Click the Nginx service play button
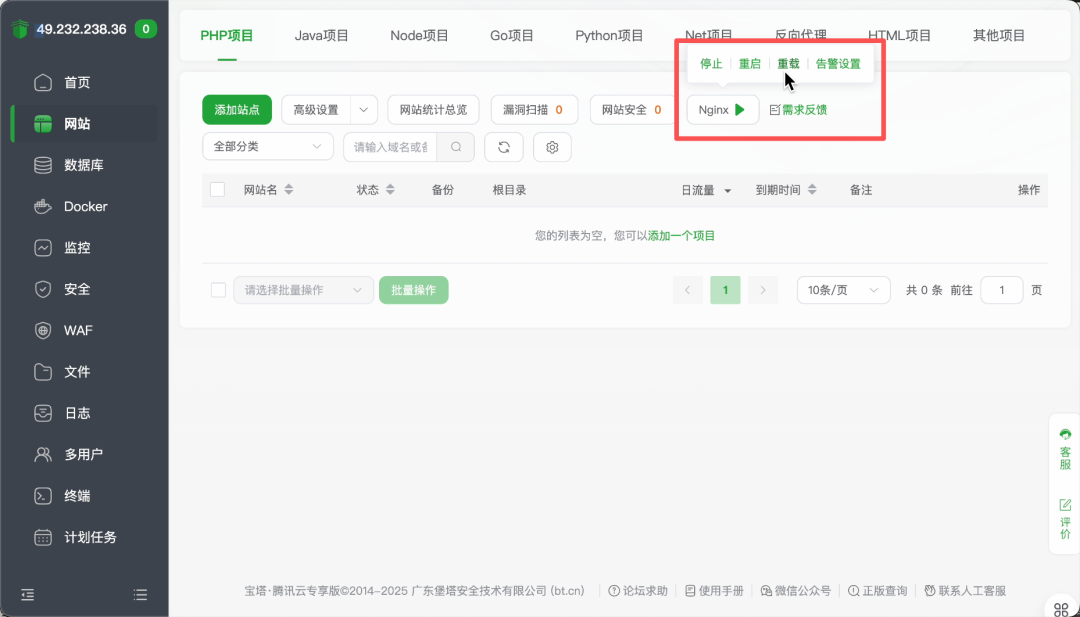Image resolution: width=1080 pixels, height=617 pixels. tap(741, 110)
